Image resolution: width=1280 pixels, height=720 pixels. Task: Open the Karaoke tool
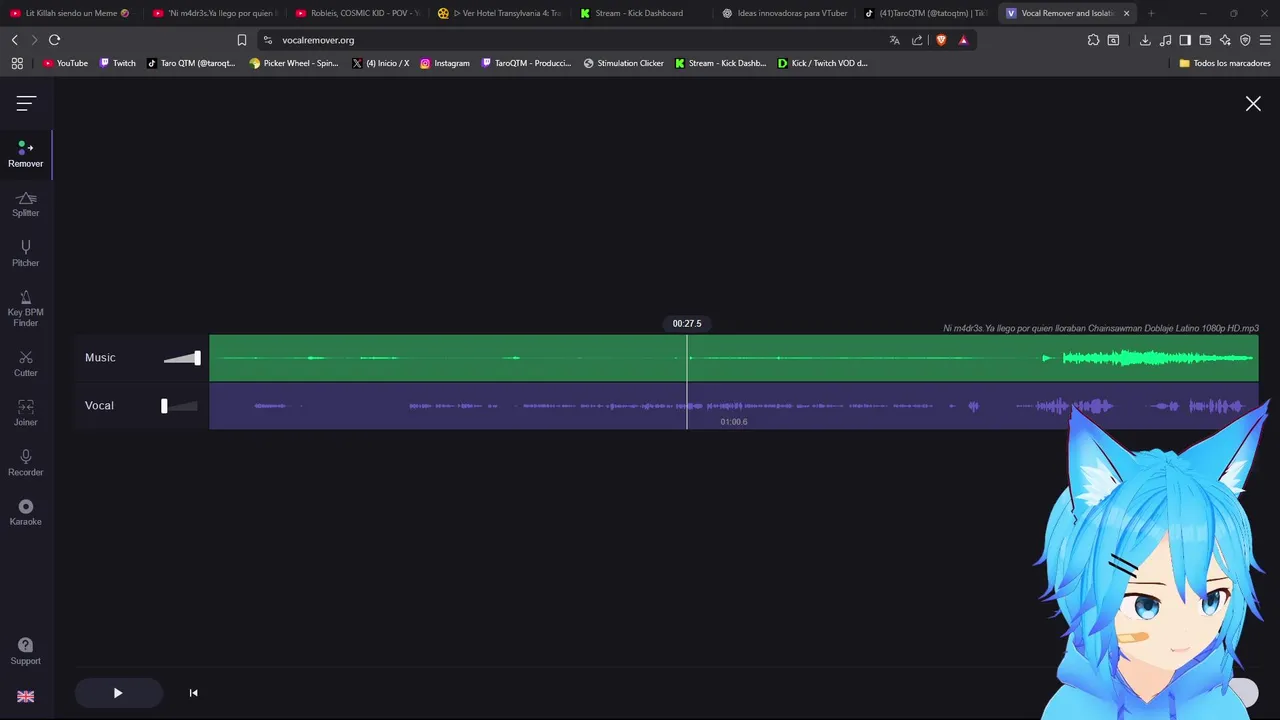pyautogui.click(x=26, y=512)
